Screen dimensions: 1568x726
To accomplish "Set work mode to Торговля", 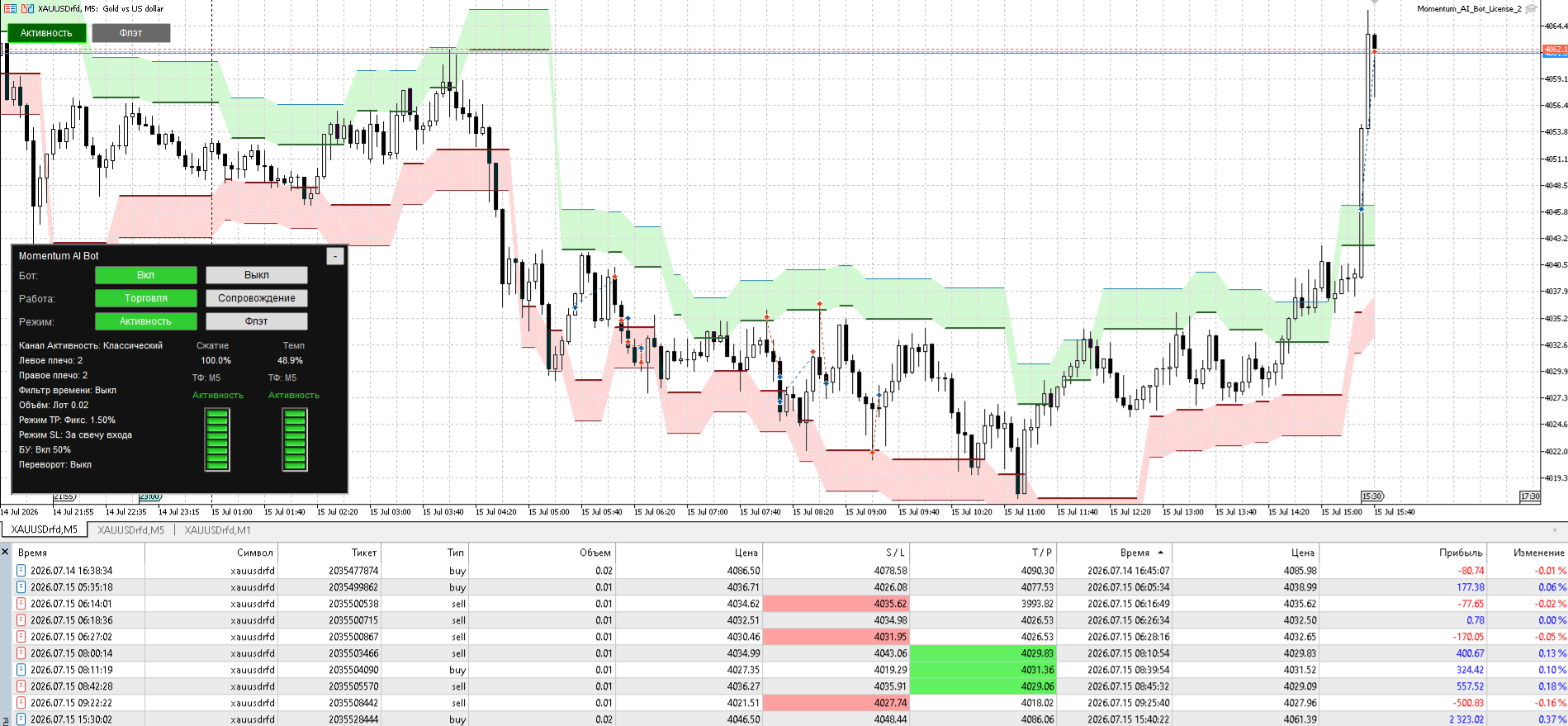I will (146, 298).
